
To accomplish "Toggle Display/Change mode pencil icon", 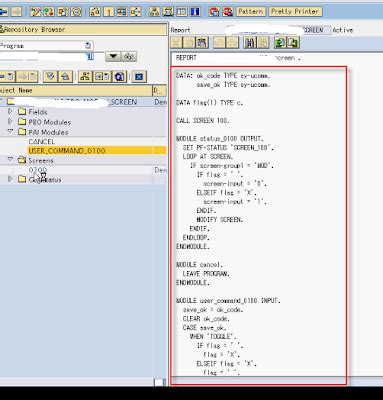I will (35, 12).
